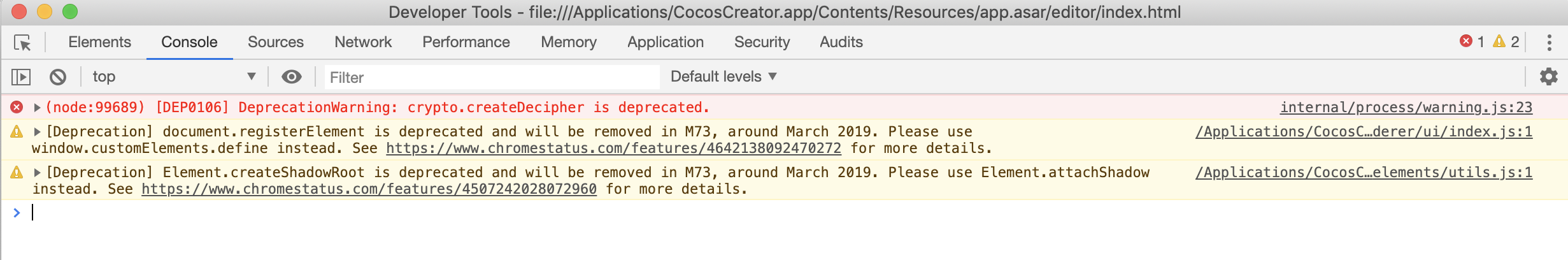This screenshot has height=260, width=1568.
Task: Expand the Element.createShadowRoot warning
Action: pyautogui.click(x=38, y=173)
